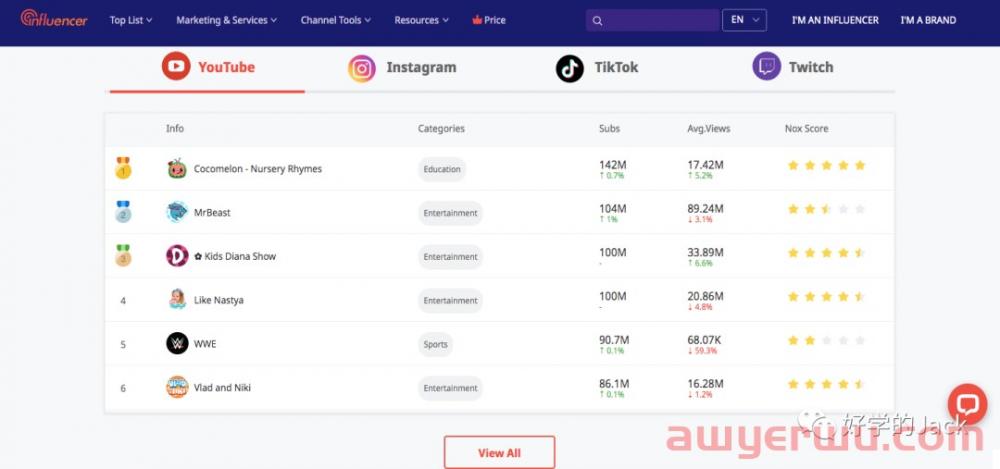This screenshot has width=1000, height=469.
Task: Click the Info column header
Action: (x=175, y=128)
